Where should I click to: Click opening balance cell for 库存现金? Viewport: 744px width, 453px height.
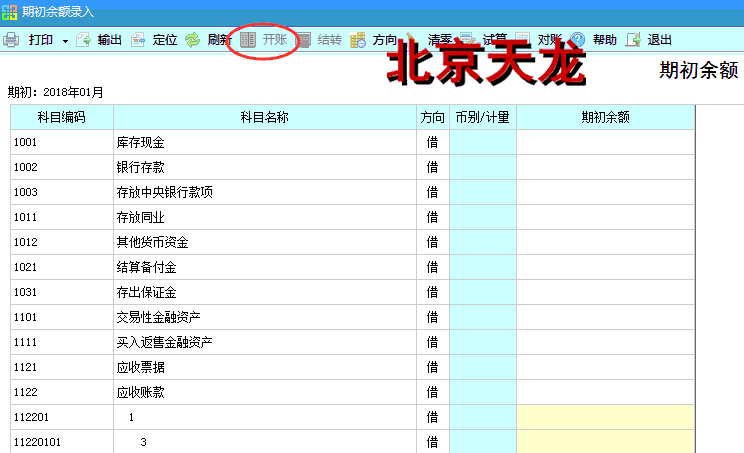click(605, 142)
